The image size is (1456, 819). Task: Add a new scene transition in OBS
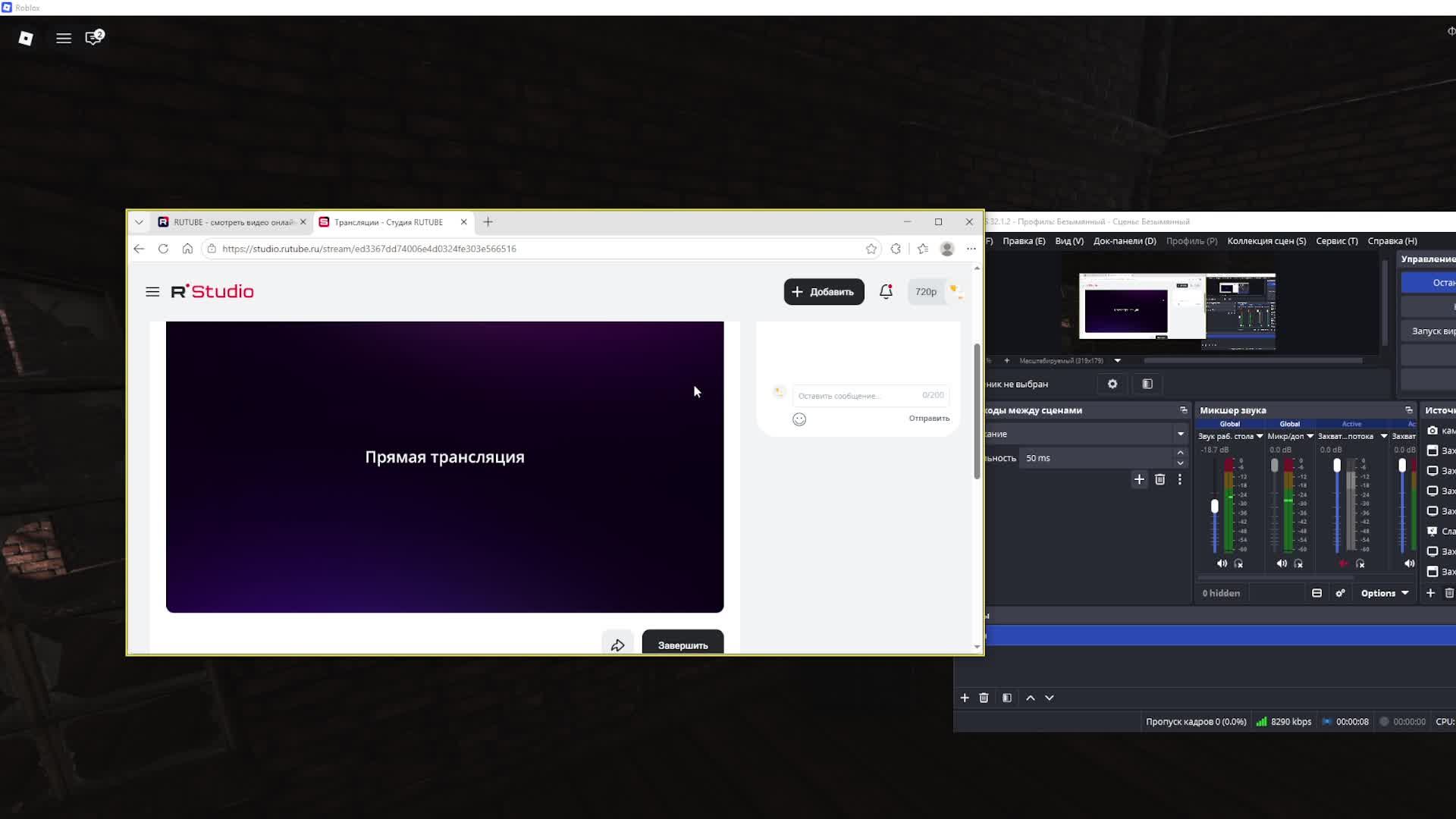(1139, 479)
